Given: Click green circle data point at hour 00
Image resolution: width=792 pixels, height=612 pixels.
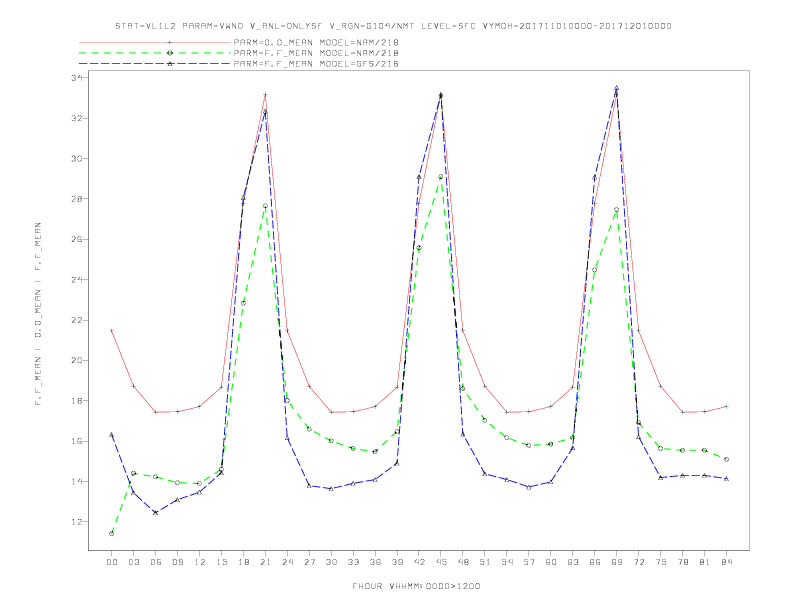Looking at the screenshot, I should coord(112,534).
